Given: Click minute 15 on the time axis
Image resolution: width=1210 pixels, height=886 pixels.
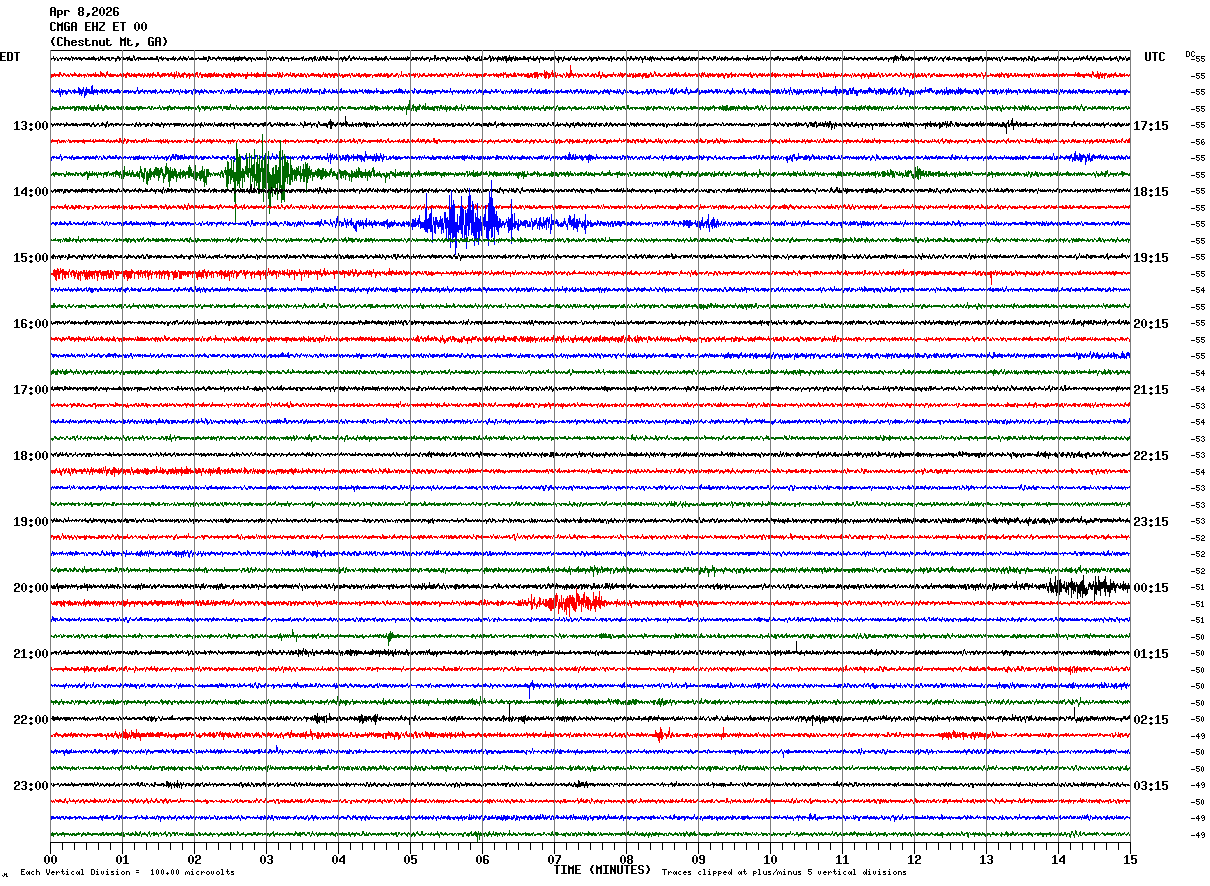Looking at the screenshot, I should click(x=1130, y=859).
